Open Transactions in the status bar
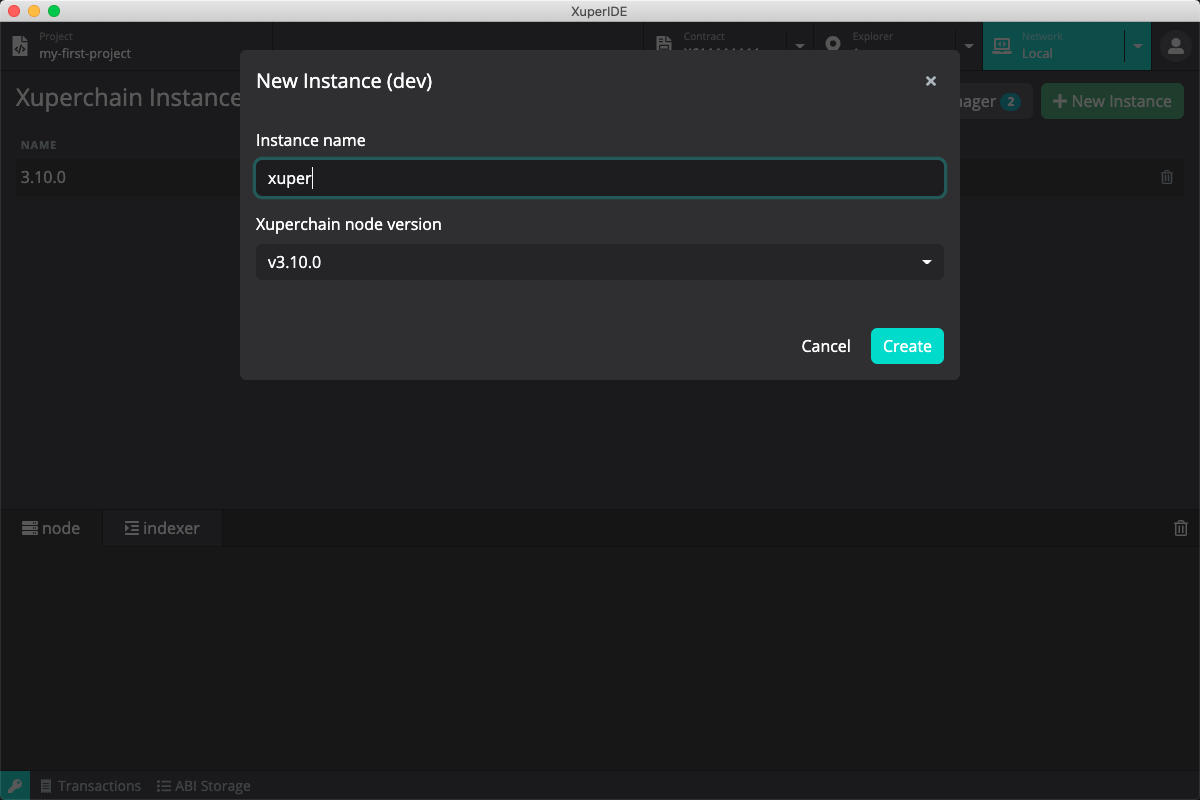 [x=90, y=786]
